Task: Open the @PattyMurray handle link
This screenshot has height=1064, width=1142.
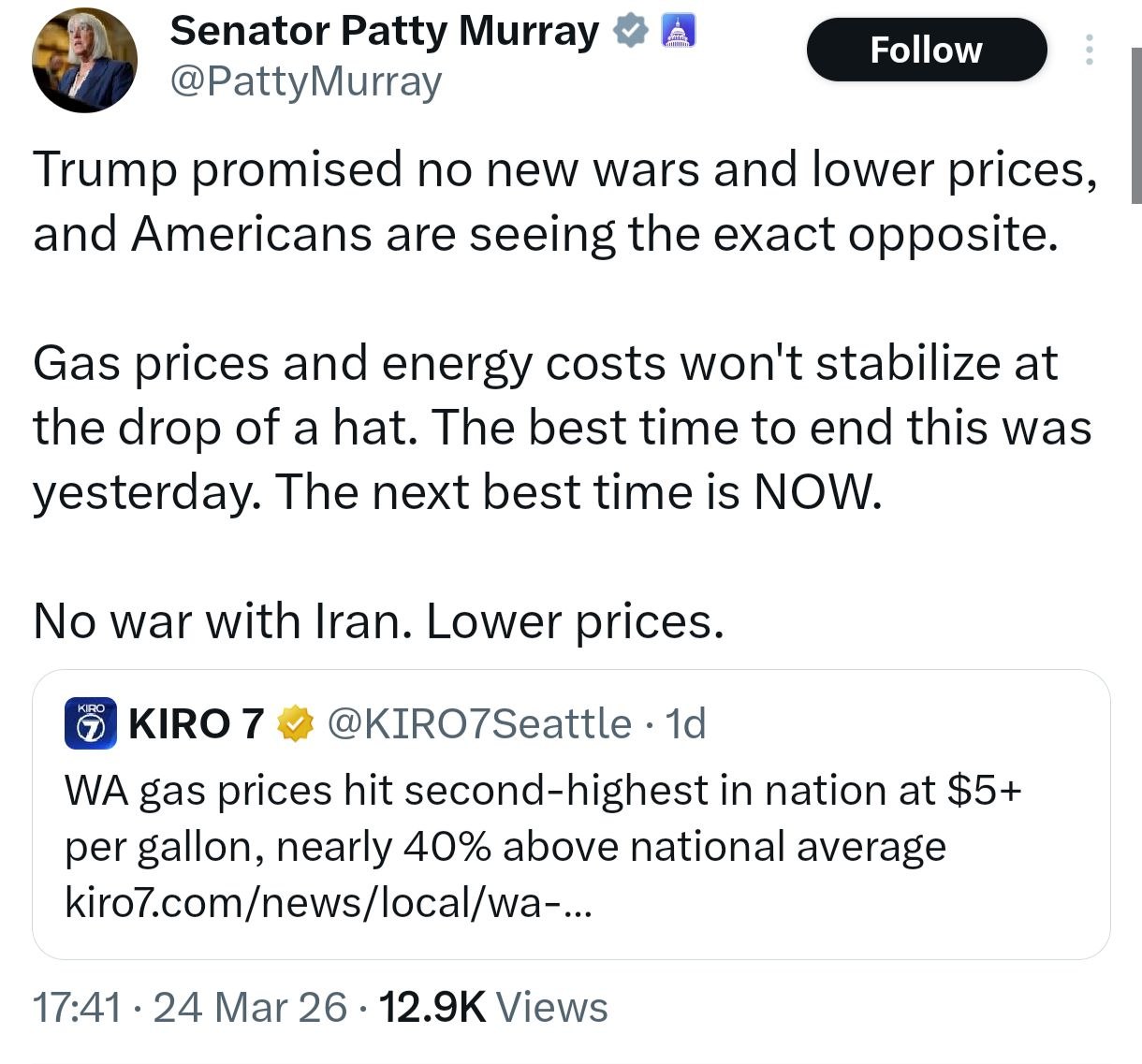Action: [305, 82]
